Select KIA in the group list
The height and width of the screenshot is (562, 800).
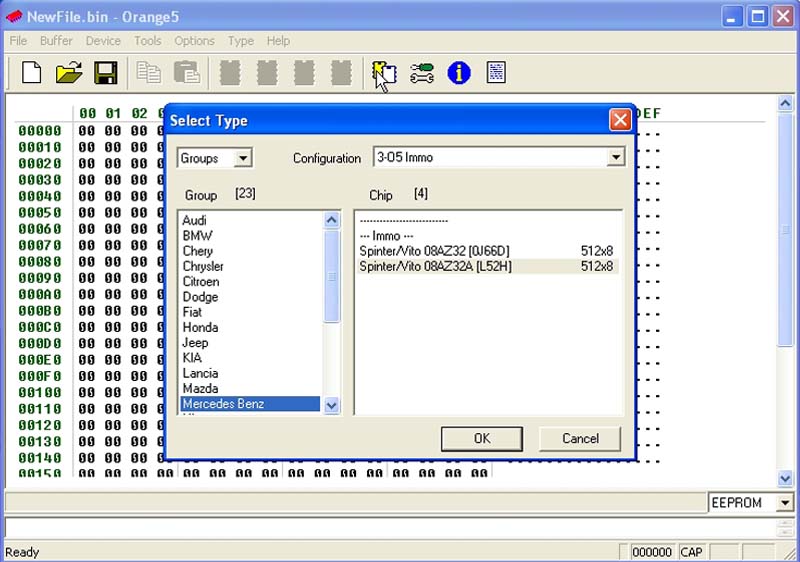250,358
